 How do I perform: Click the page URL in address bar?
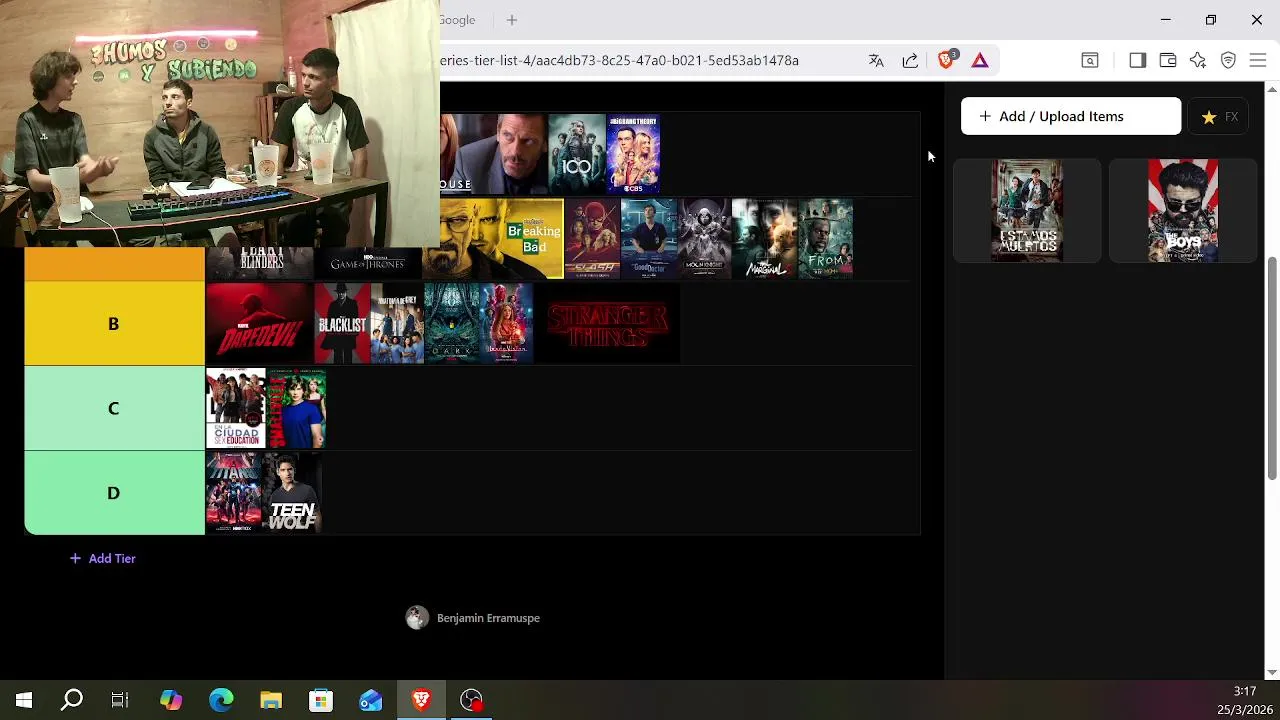click(x=620, y=61)
